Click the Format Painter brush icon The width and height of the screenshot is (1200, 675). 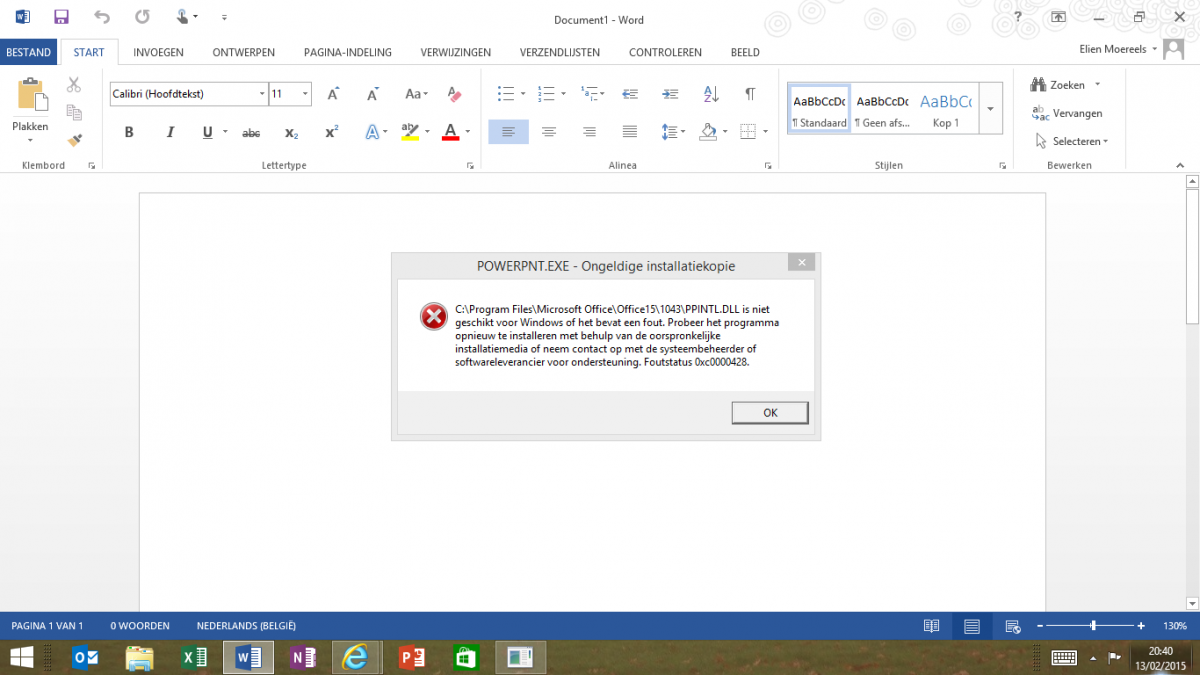coord(74,140)
